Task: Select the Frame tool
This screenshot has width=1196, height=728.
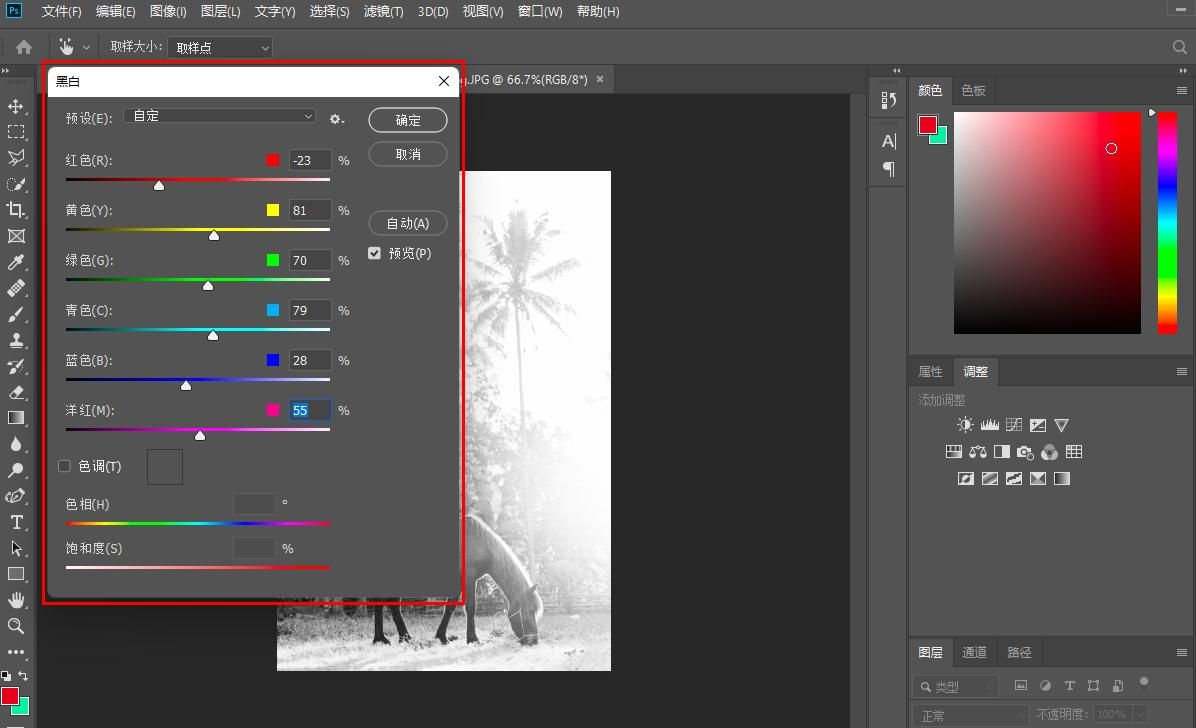Action: (16, 236)
